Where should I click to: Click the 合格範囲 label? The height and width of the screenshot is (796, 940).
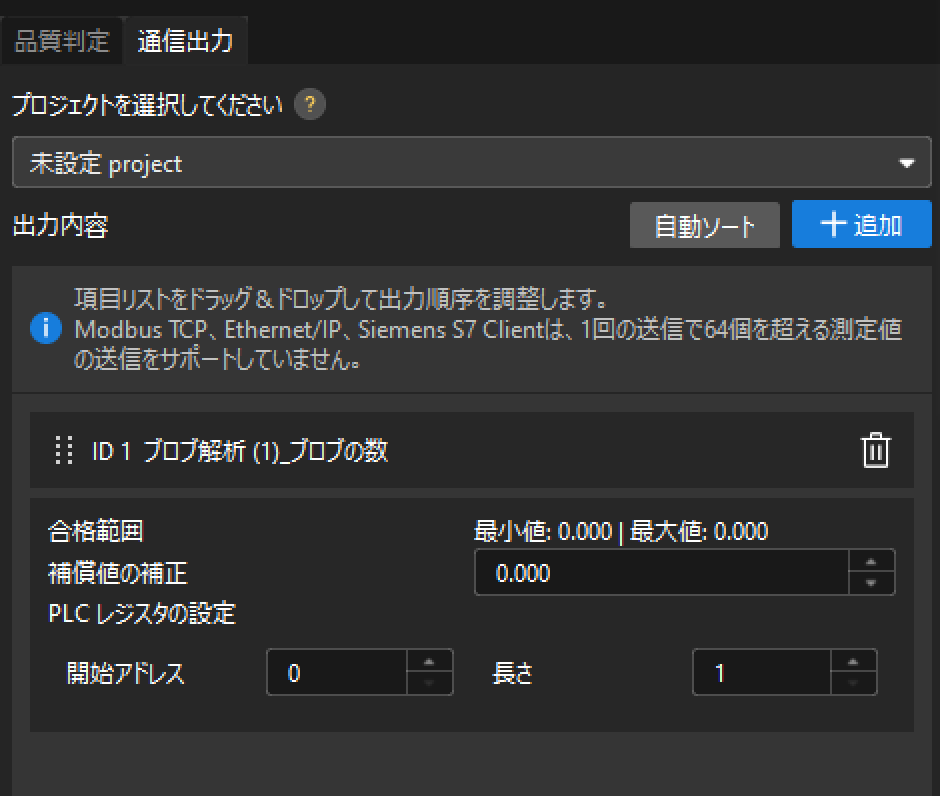coord(96,531)
